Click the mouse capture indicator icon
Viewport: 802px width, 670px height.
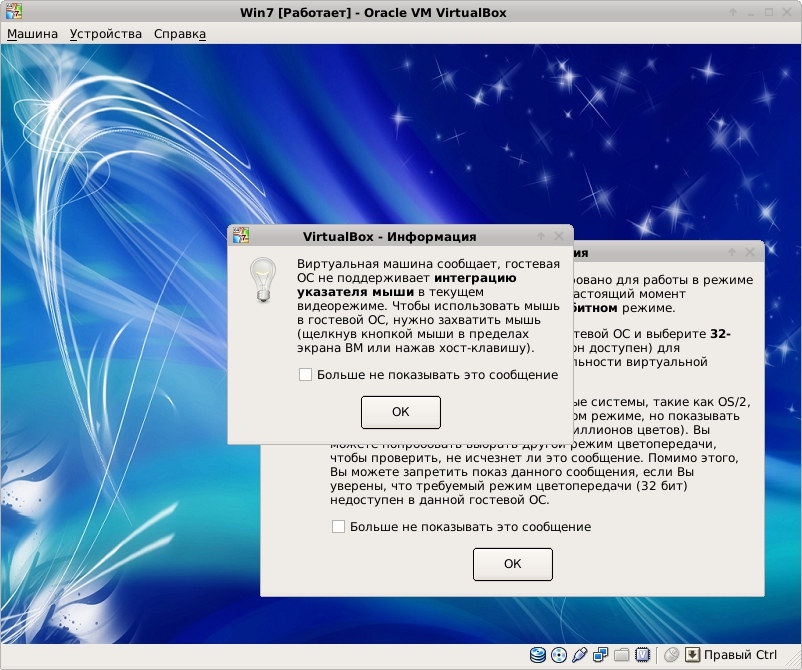tap(671, 655)
